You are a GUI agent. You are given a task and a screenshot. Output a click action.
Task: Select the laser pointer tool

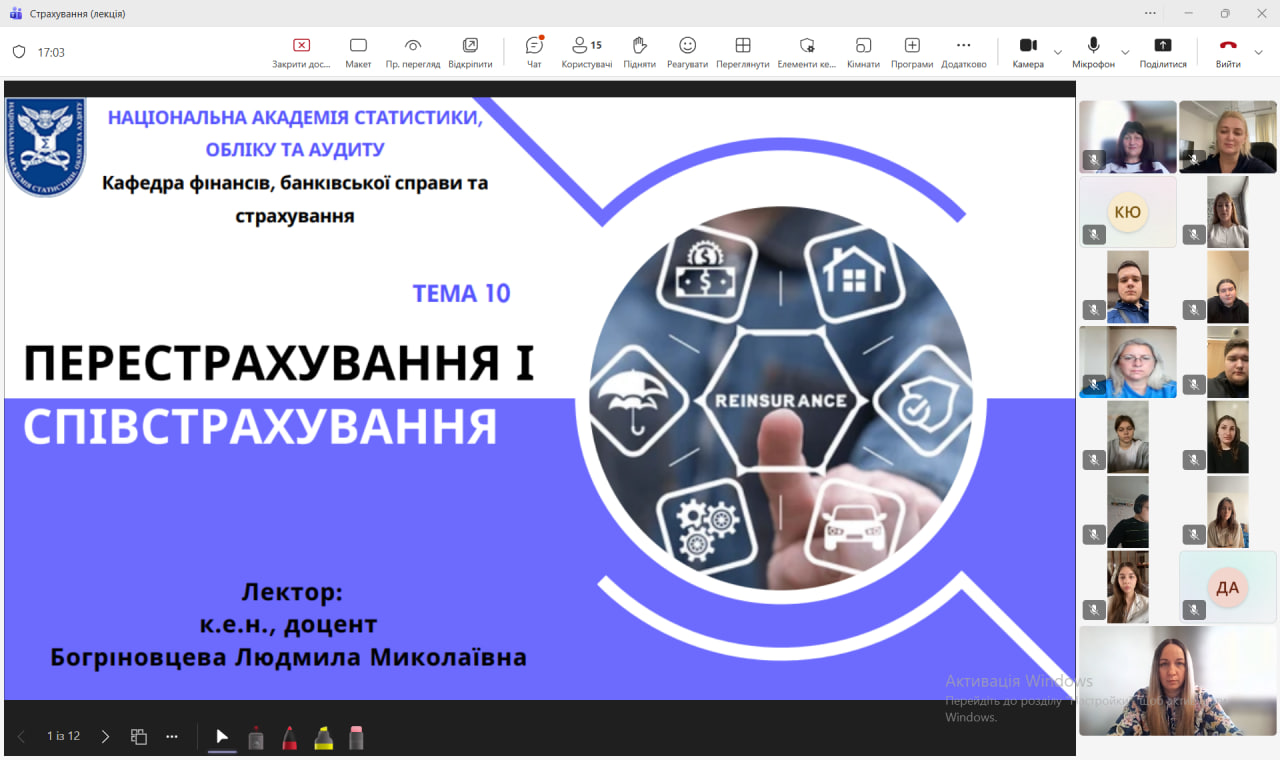222,738
